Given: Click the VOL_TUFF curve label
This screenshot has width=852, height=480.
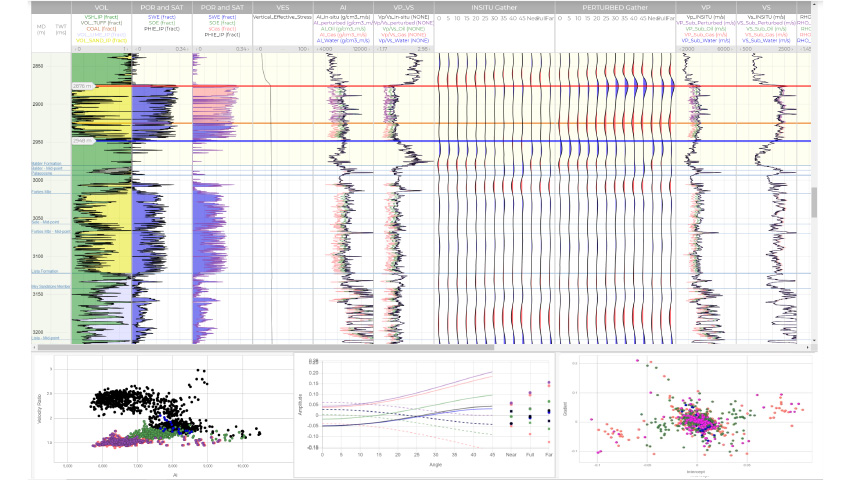Looking at the screenshot, I should pos(102,23).
